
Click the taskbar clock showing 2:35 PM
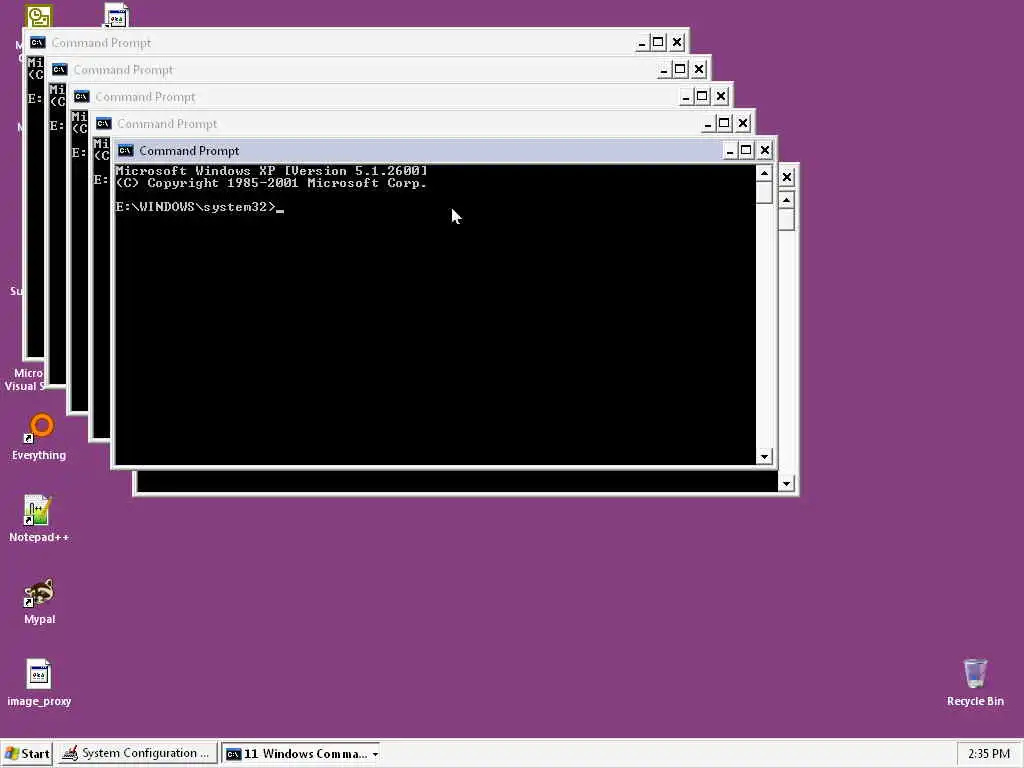coord(988,754)
